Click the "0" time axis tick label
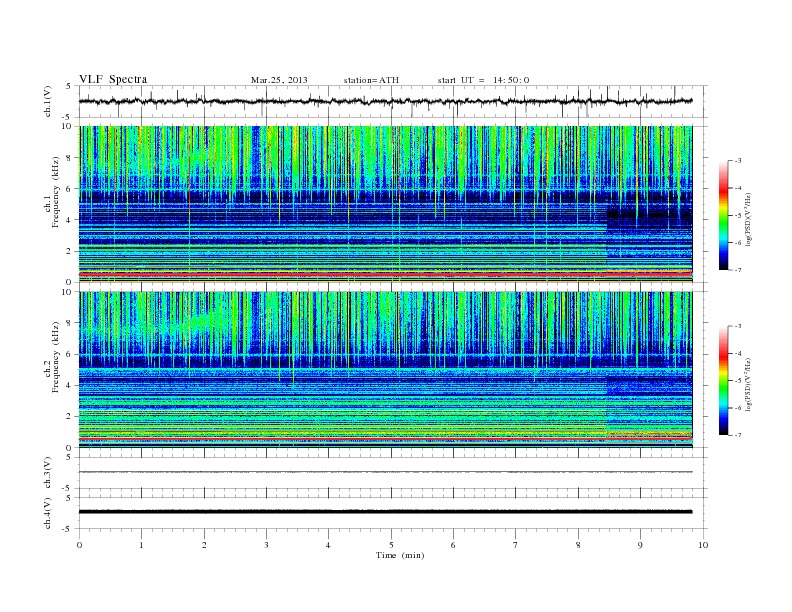Image resolution: width=792 pixels, height=612 pixels. pyautogui.click(x=79, y=545)
